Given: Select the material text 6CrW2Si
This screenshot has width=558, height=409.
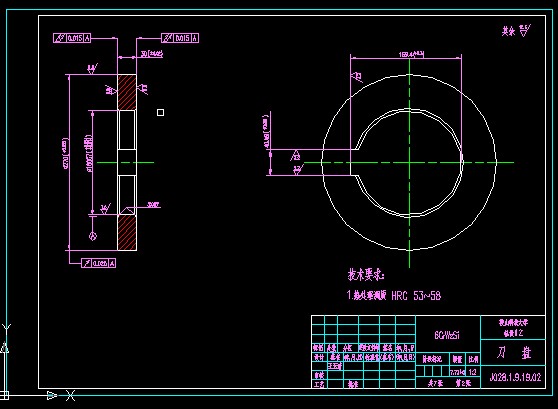Looking at the screenshot, I should [x=447, y=335].
